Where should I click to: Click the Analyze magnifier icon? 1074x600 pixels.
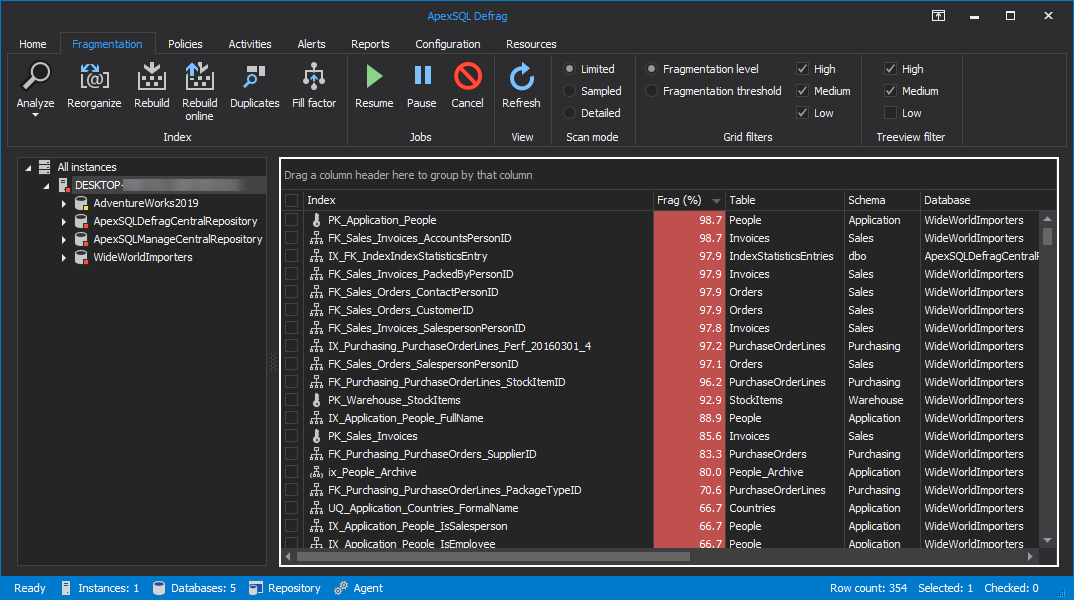point(36,76)
